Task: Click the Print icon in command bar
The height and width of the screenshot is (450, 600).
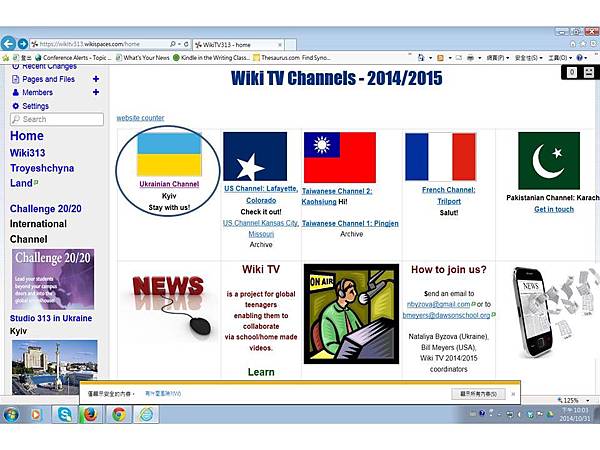Action: click(x=470, y=58)
